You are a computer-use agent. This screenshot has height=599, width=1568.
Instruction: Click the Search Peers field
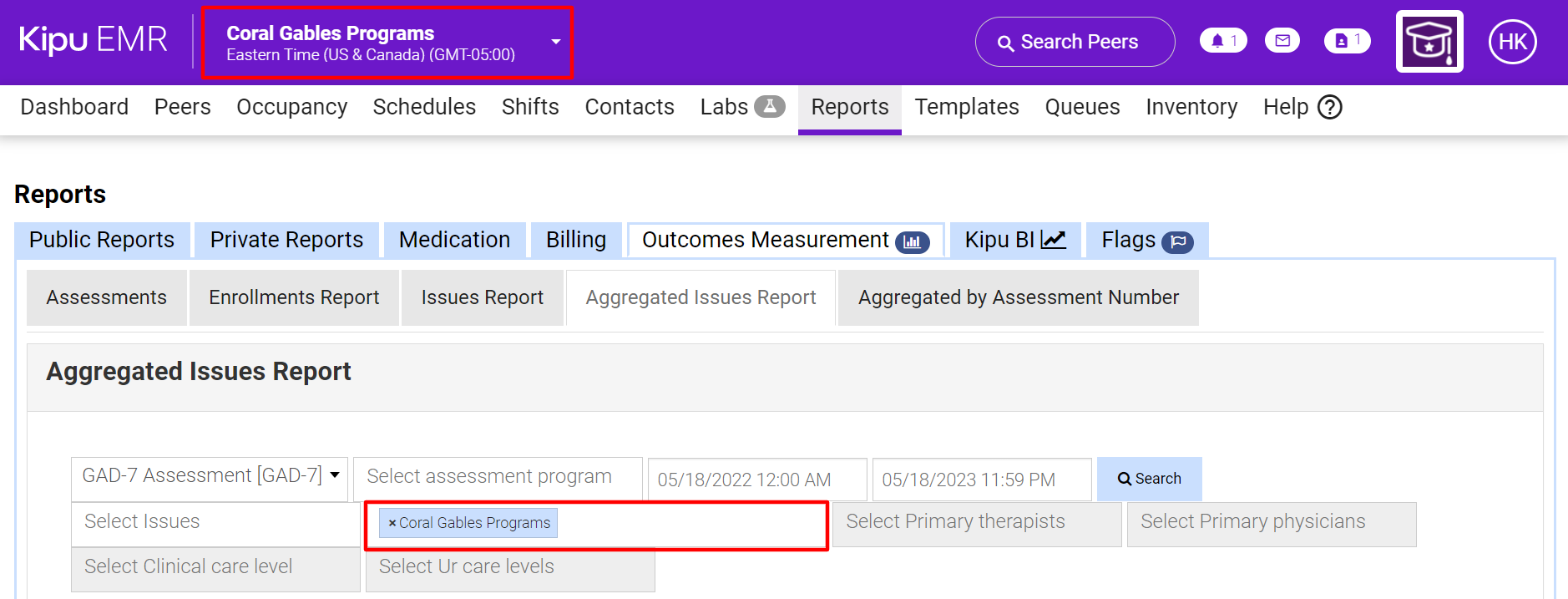tap(1075, 42)
